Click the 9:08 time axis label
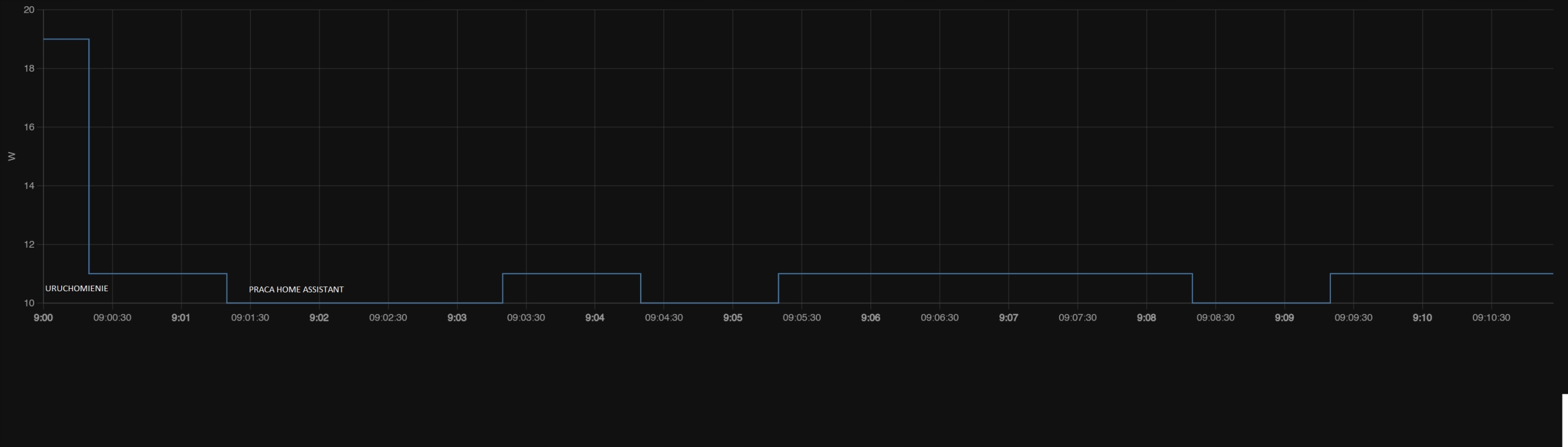1568x447 pixels. click(x=1147, y=318)
